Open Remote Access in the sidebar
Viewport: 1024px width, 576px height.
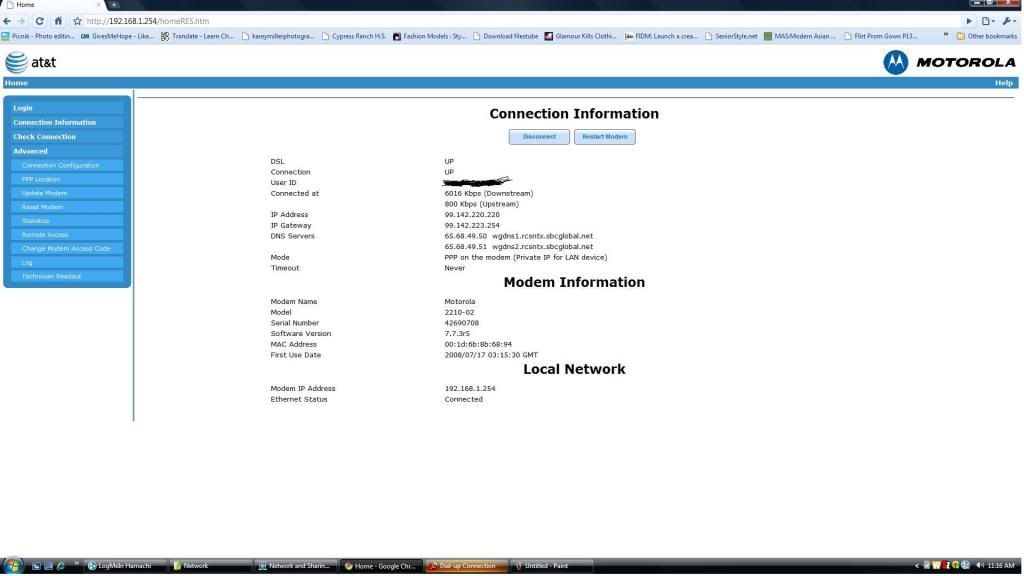[x=67, y=234]
